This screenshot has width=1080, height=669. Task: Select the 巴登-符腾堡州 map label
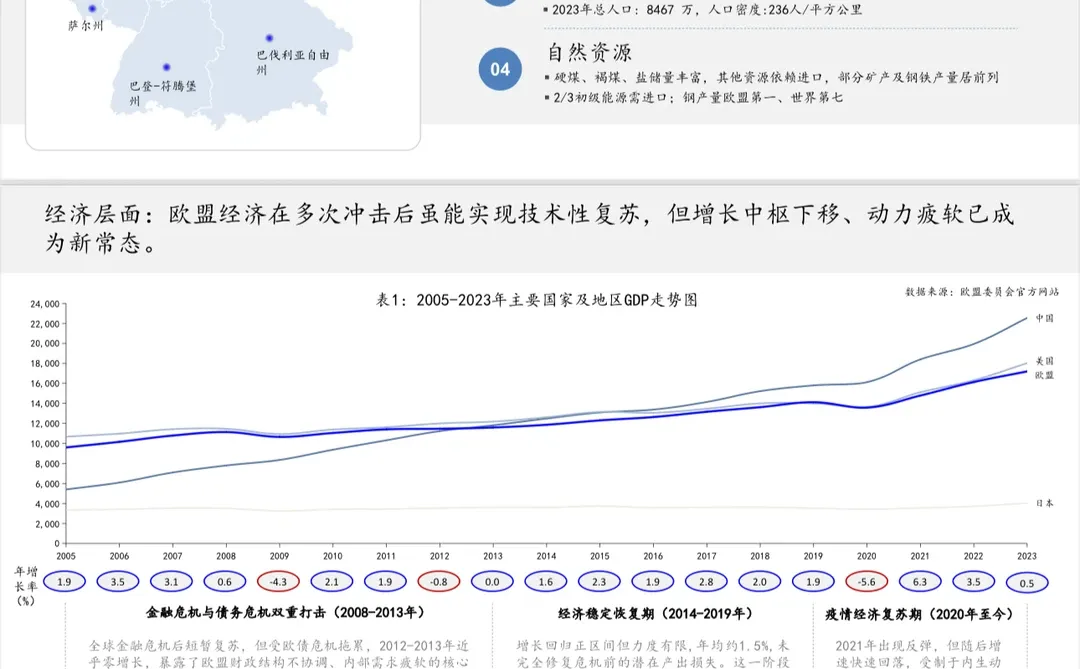(163, 93)
